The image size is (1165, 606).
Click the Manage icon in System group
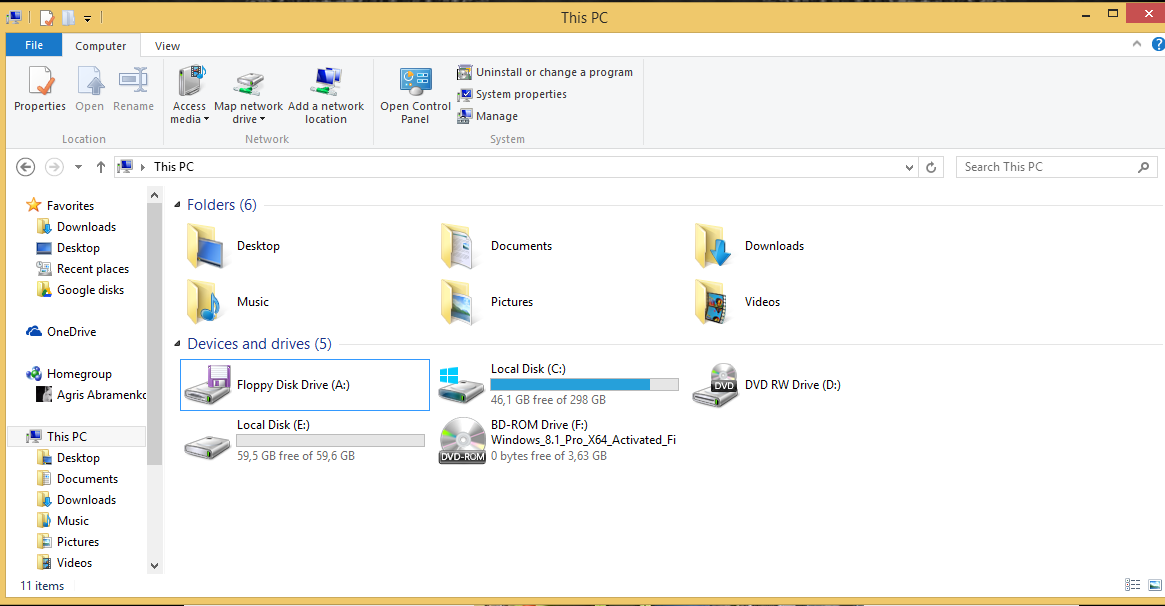(464, 116)
